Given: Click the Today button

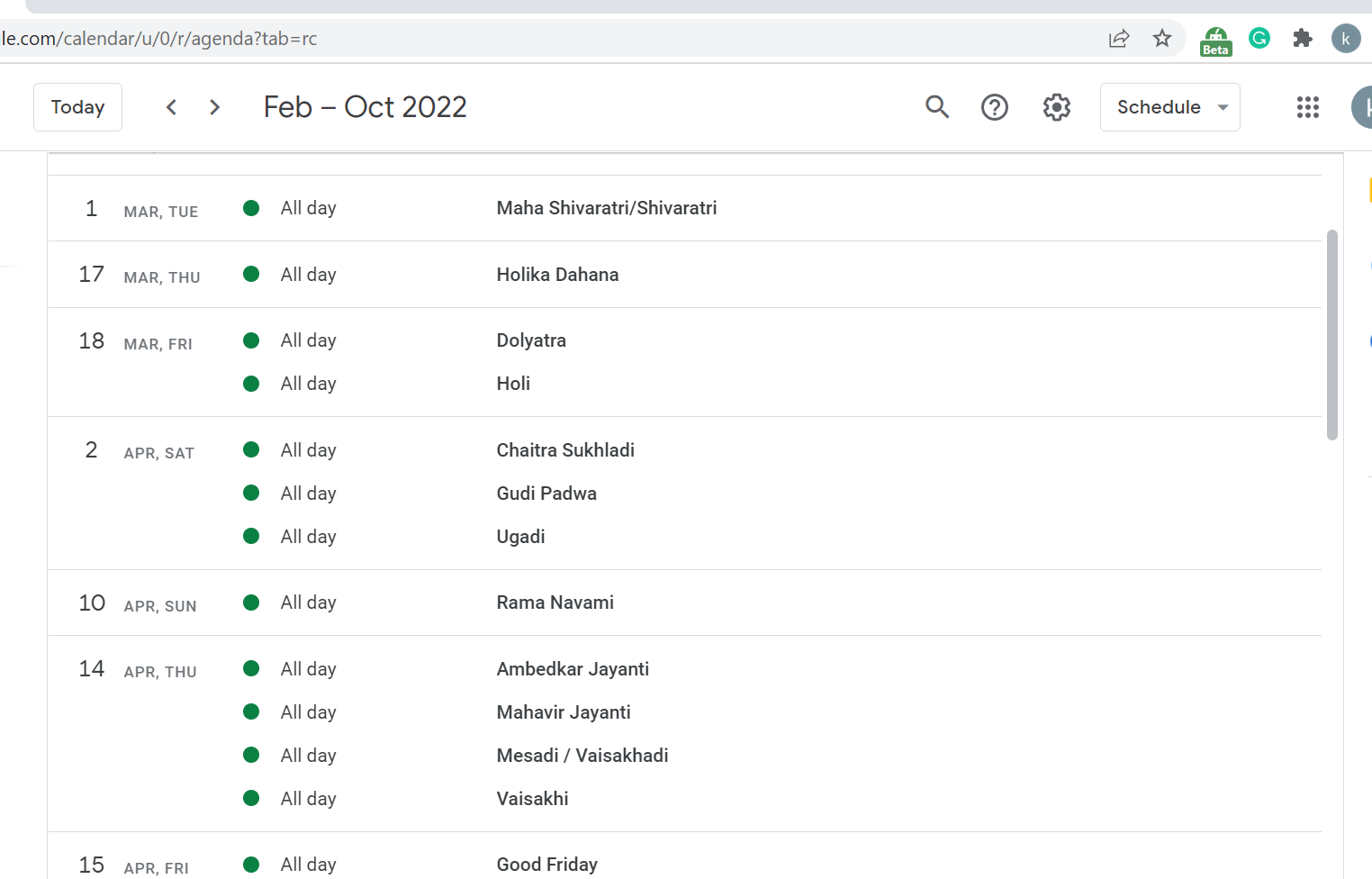Looking at the screenshot, I should pos(77,107).
